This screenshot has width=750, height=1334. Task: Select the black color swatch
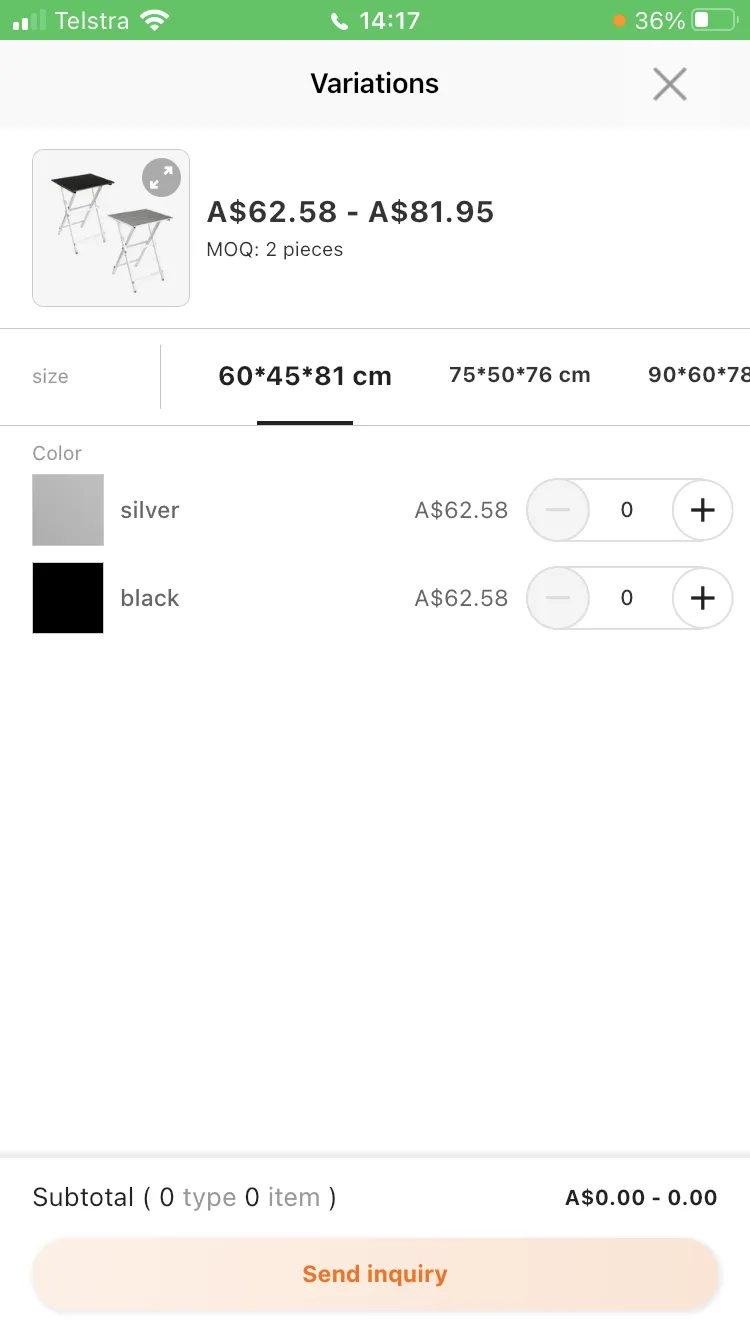68,598
